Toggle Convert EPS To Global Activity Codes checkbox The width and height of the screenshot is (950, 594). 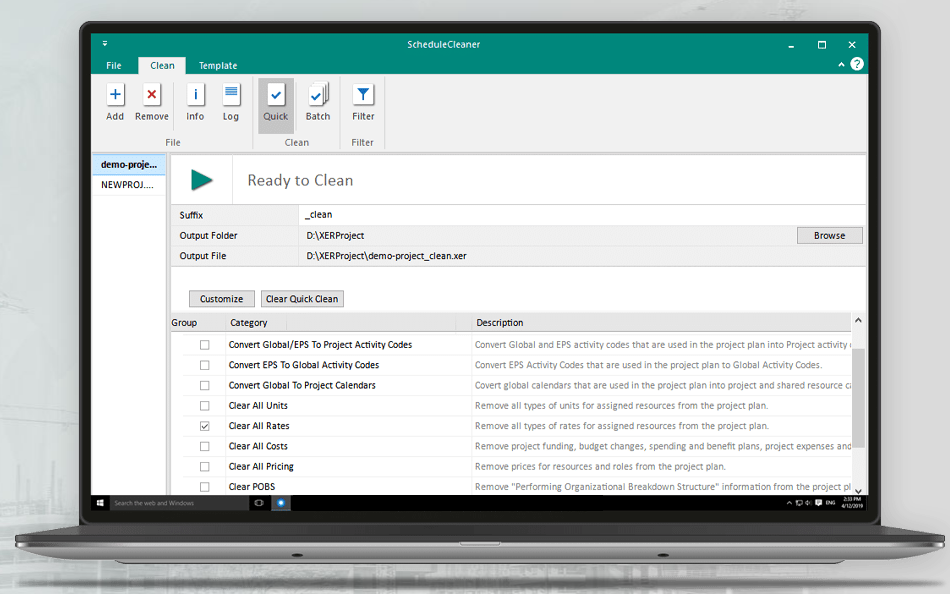[x=205, y=365]
